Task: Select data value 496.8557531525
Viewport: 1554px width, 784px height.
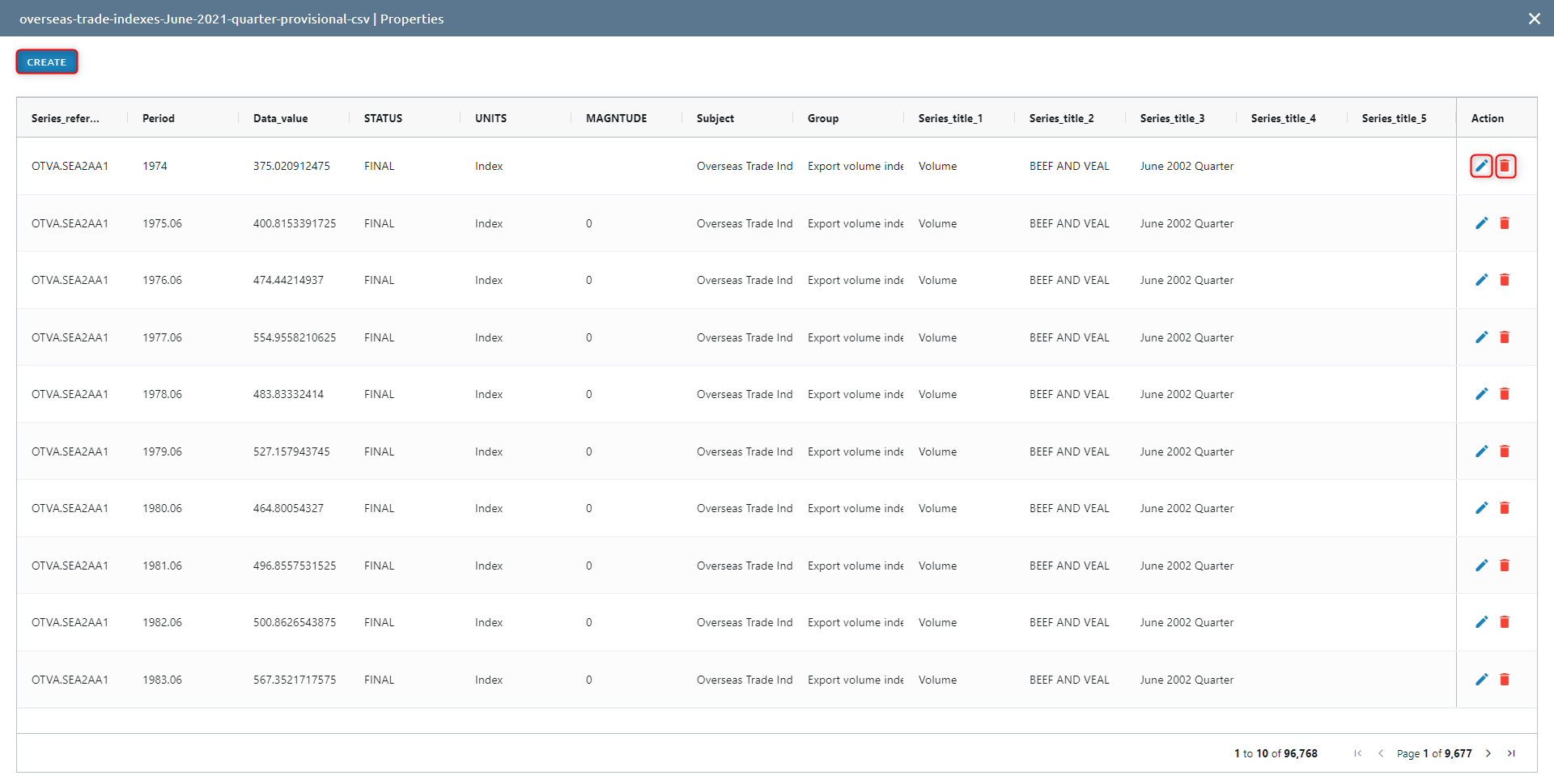Action: 295,566
